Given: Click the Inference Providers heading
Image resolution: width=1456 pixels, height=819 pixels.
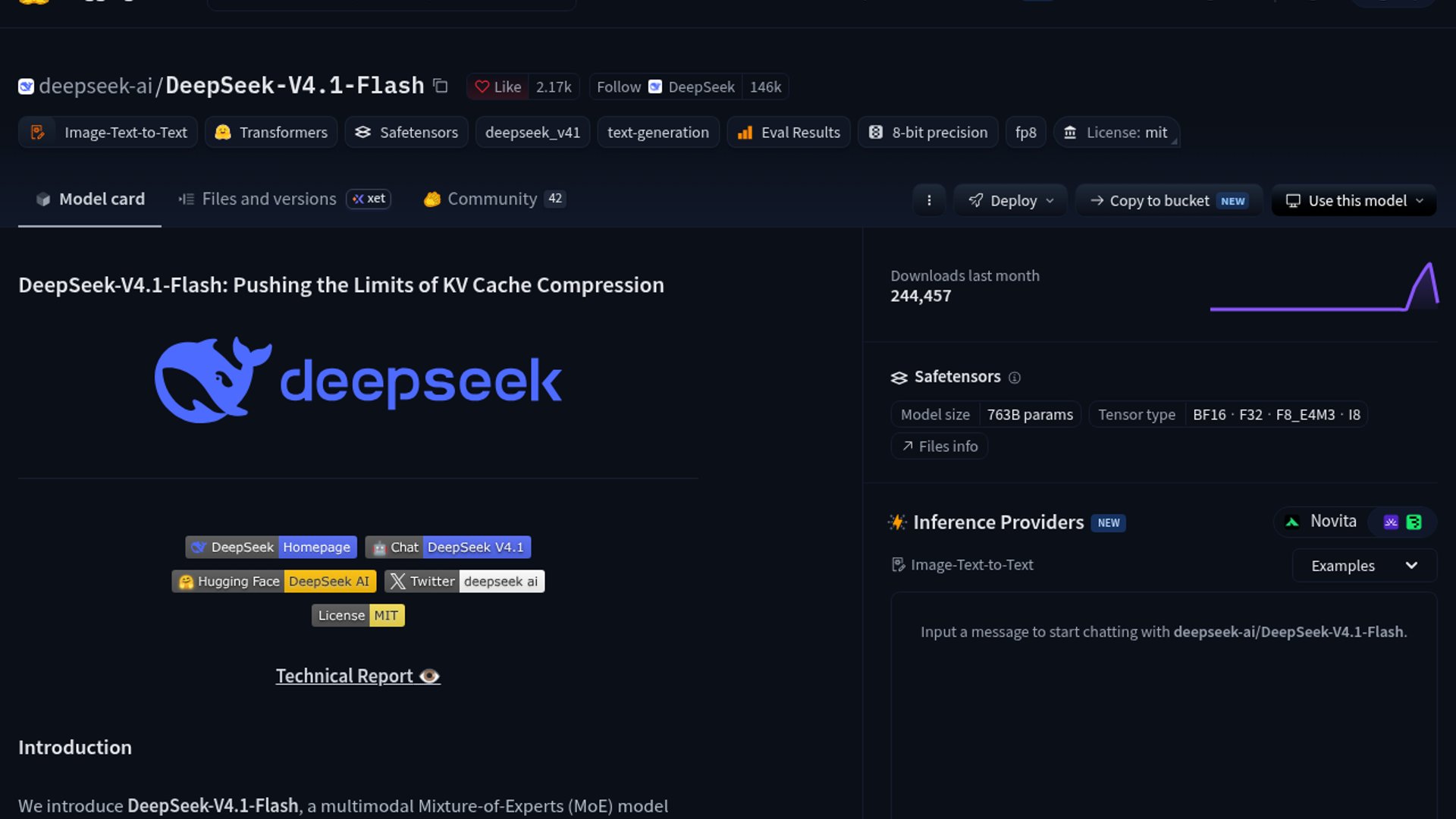Looking at the screenshot, I should 998,522.
